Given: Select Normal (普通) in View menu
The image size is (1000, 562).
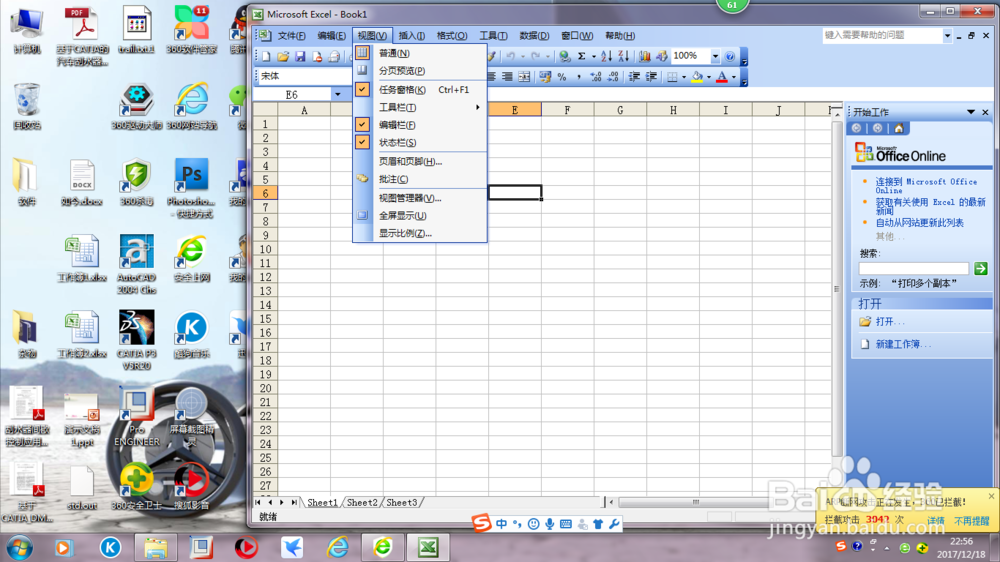Looking at the screenshot, I should click(421, 53).
